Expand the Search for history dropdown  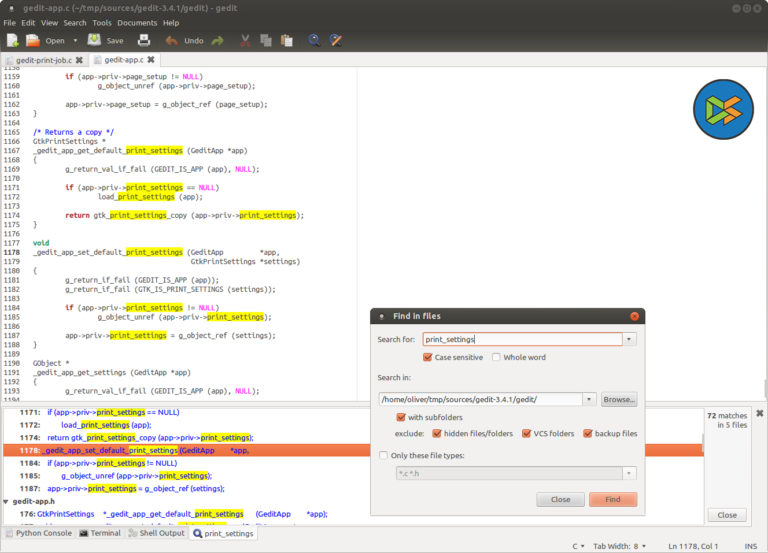tap(629, 339)
